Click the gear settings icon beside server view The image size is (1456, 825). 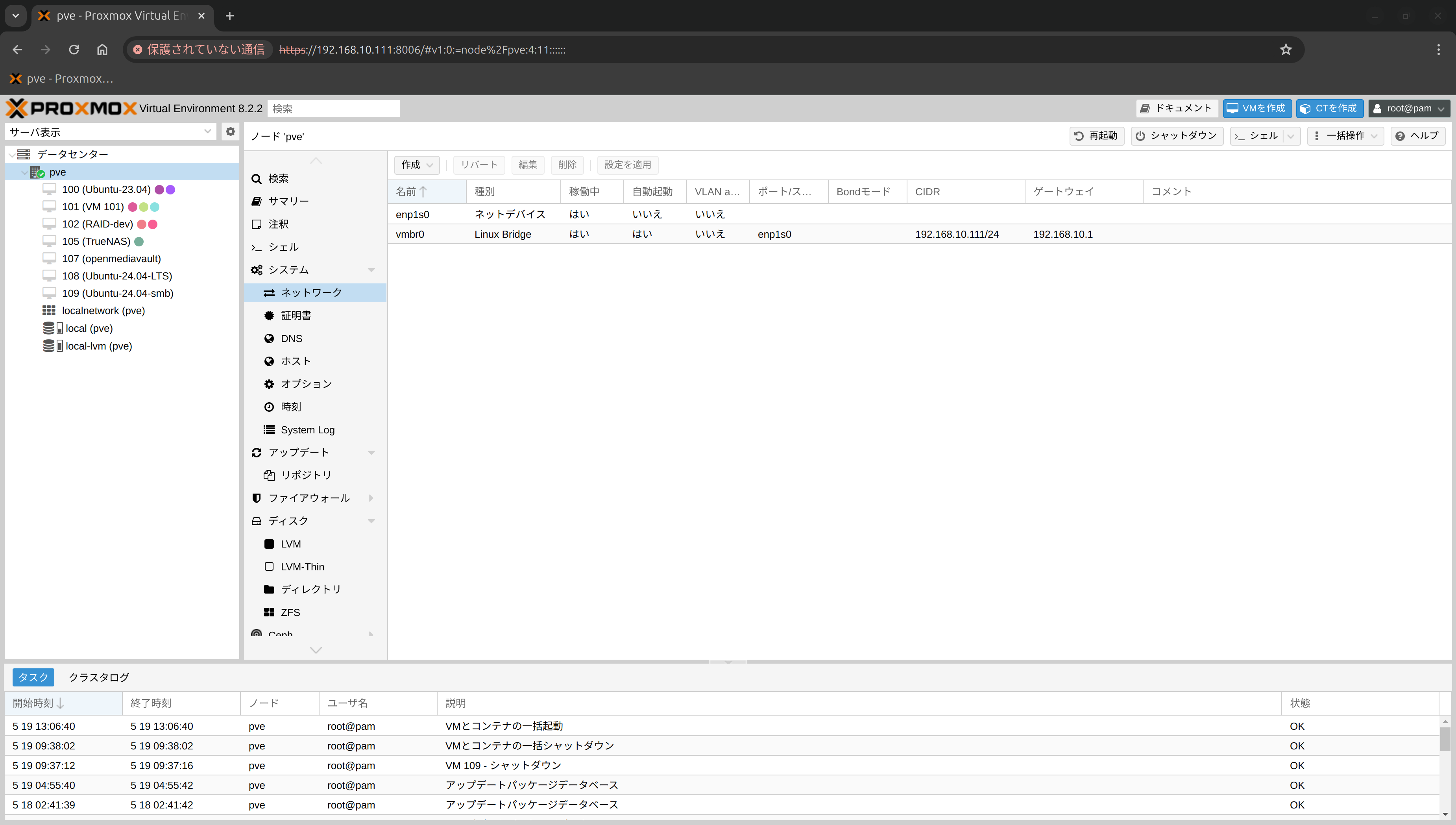pyautogui.click(x=230, y=131)
